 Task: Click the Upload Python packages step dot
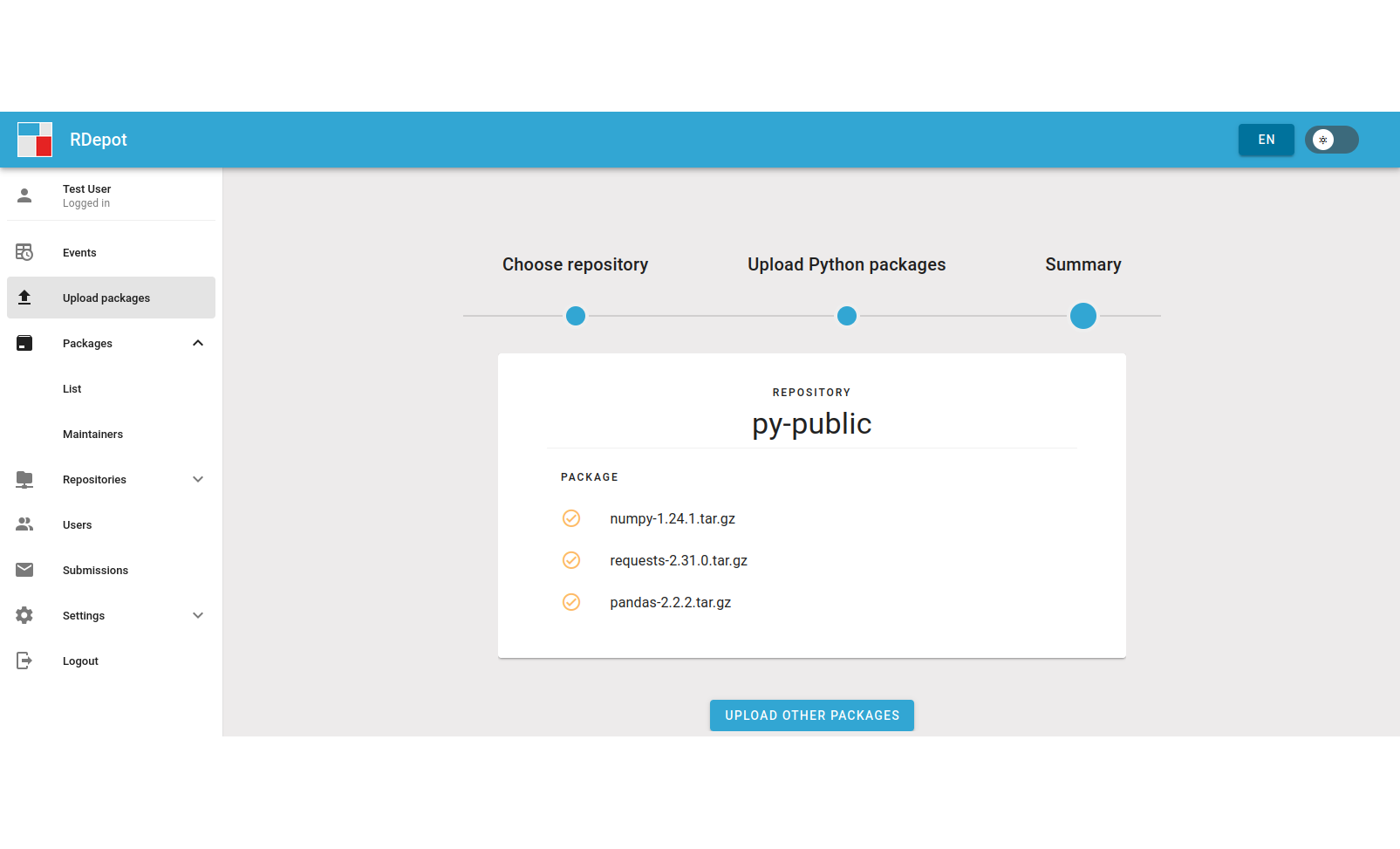[x=847, y=316]
